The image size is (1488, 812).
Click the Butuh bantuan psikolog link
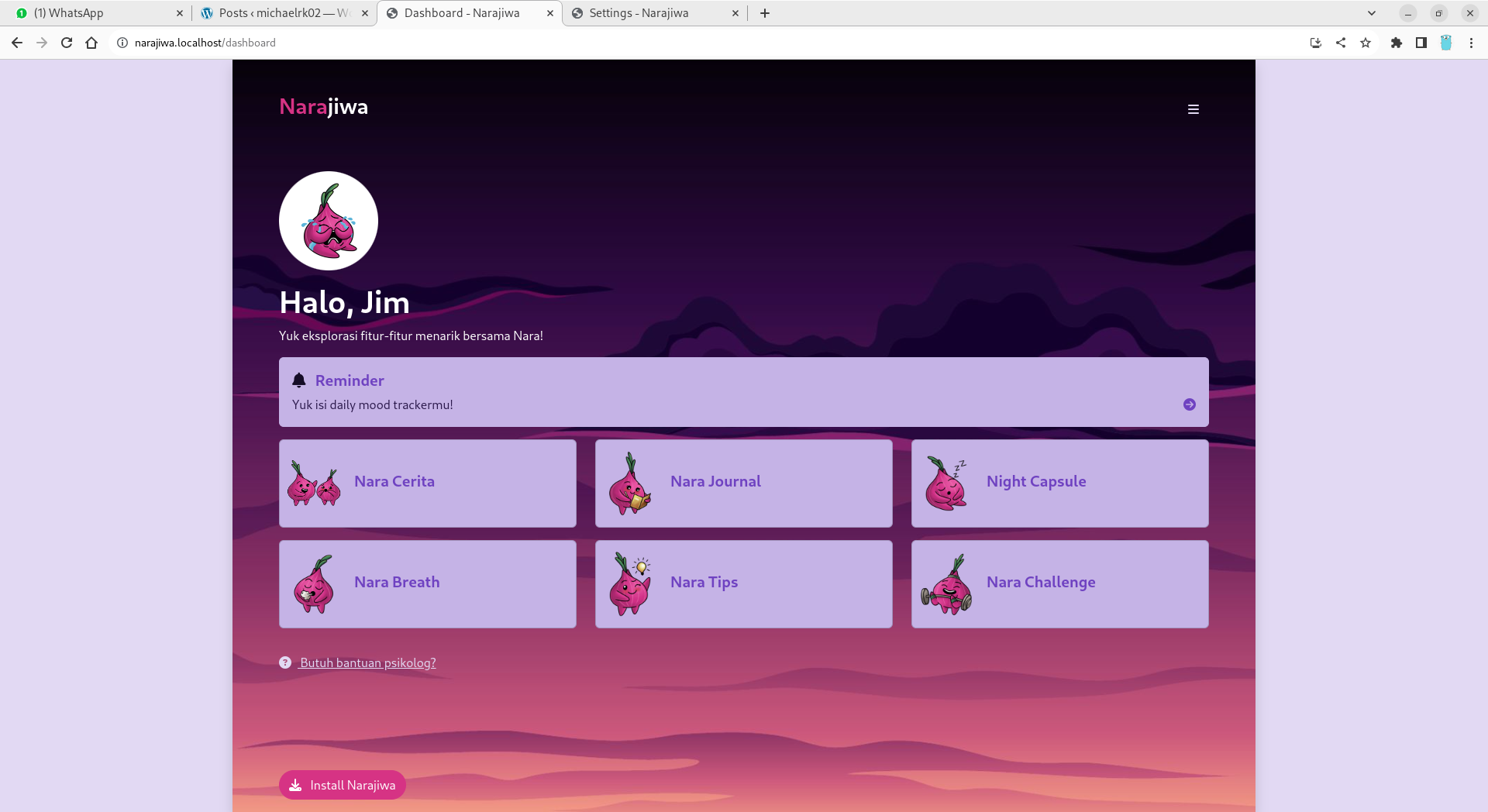367,662
